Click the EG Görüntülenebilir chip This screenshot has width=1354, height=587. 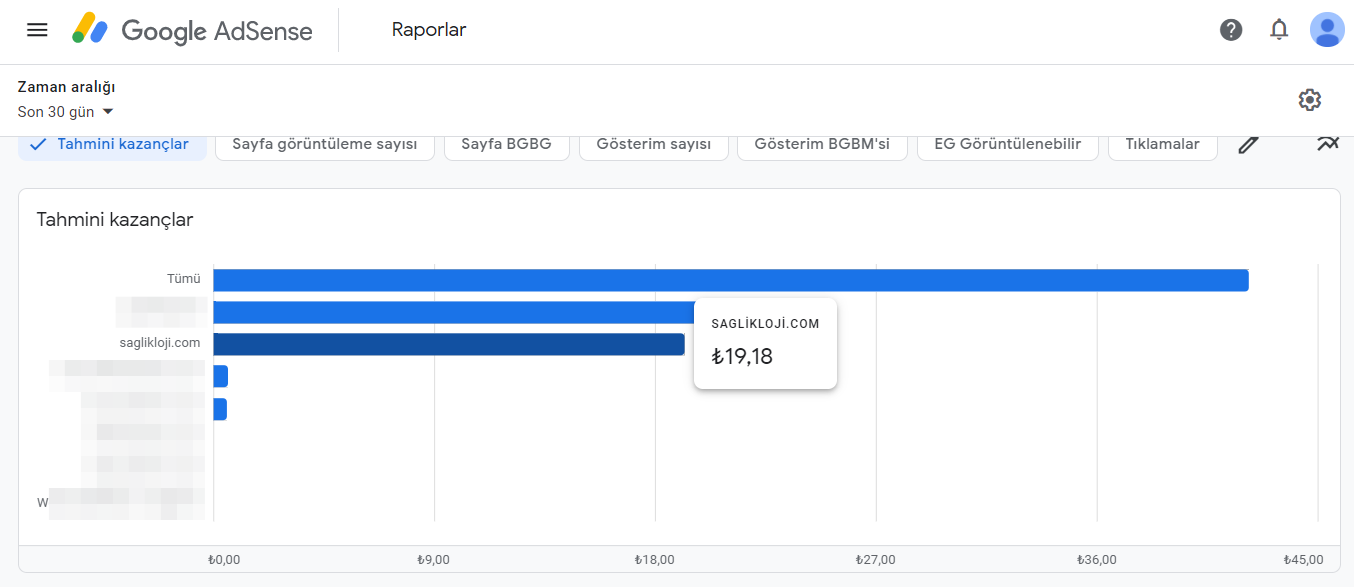point(1007,144)
